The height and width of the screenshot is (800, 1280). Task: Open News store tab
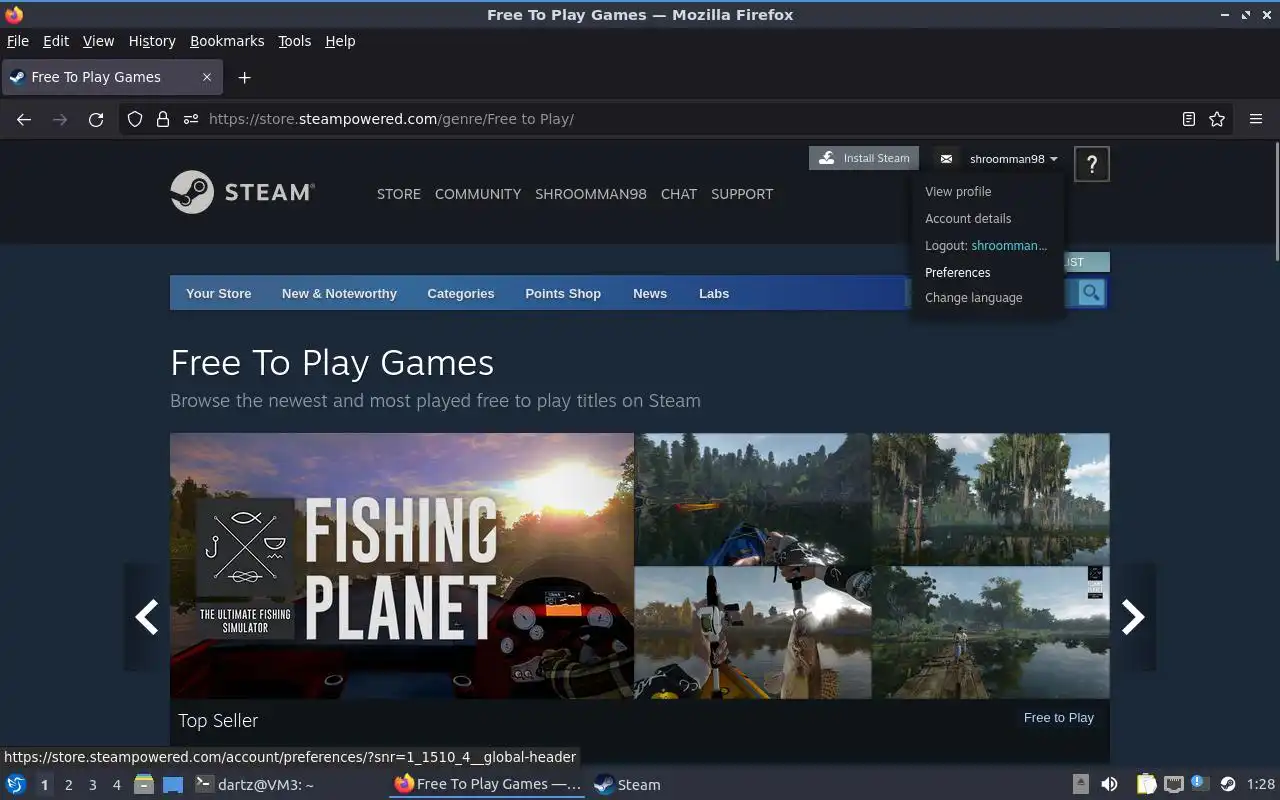click(x=650, y=293)
